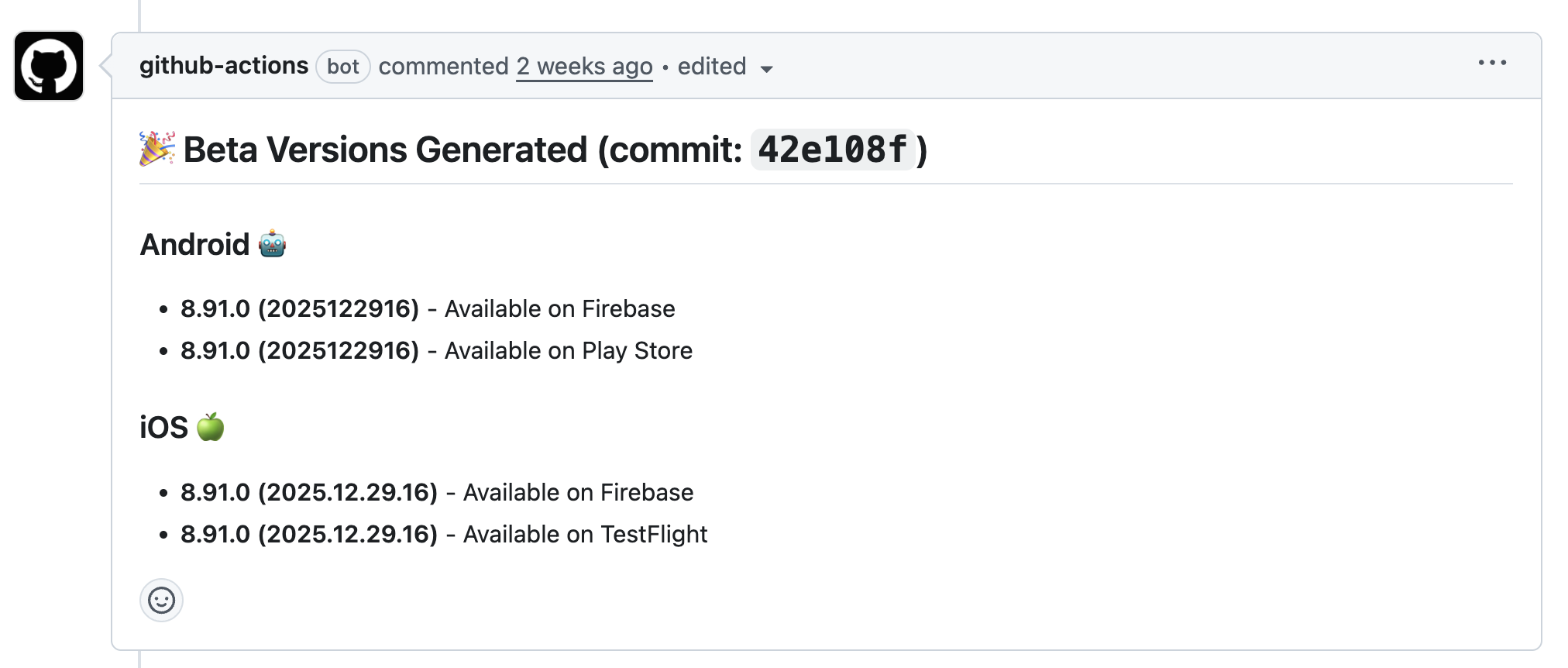Click the iOS TestFlight version entry

[309, 535]
